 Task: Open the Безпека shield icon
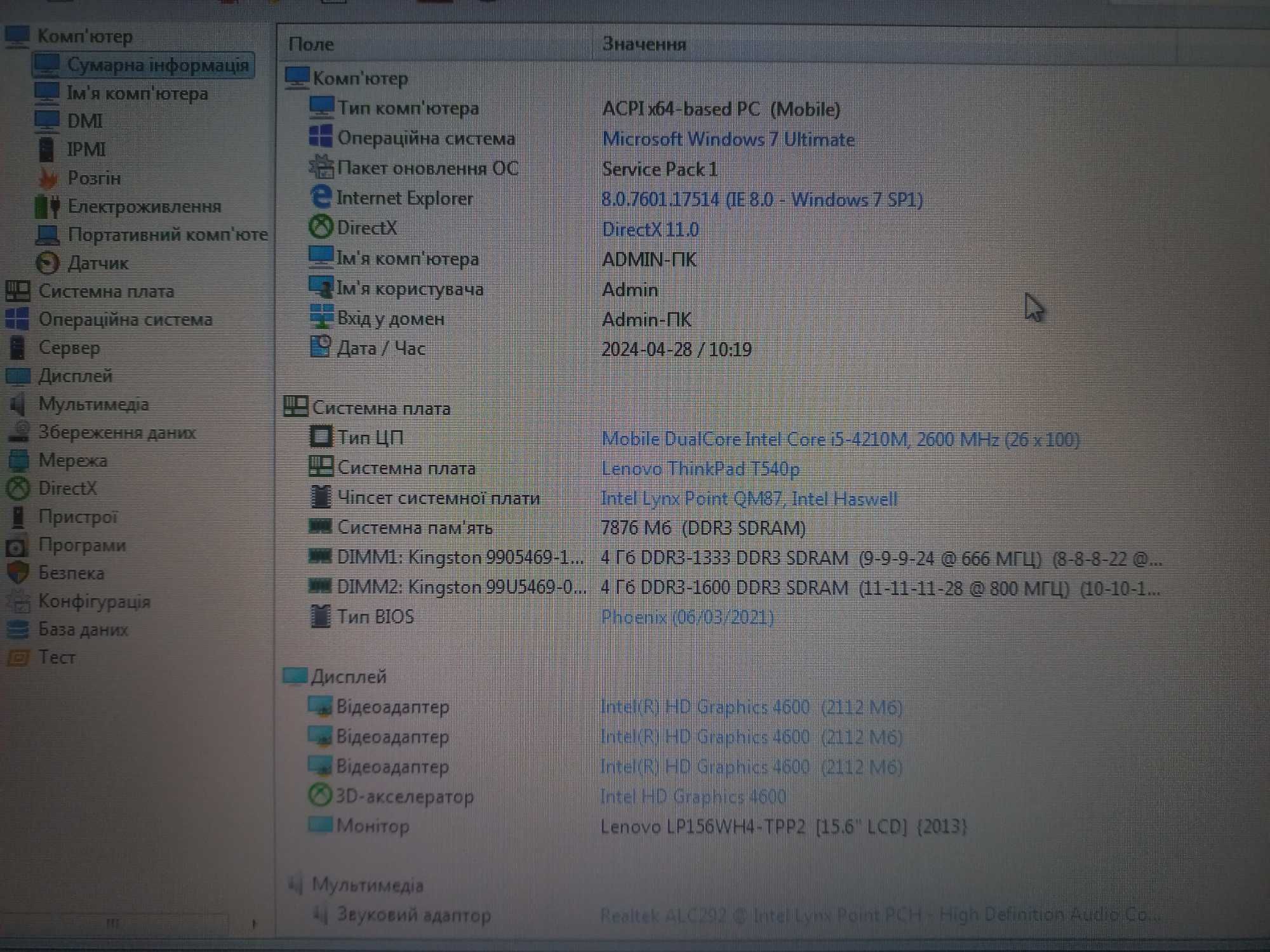tap(18, 573)
